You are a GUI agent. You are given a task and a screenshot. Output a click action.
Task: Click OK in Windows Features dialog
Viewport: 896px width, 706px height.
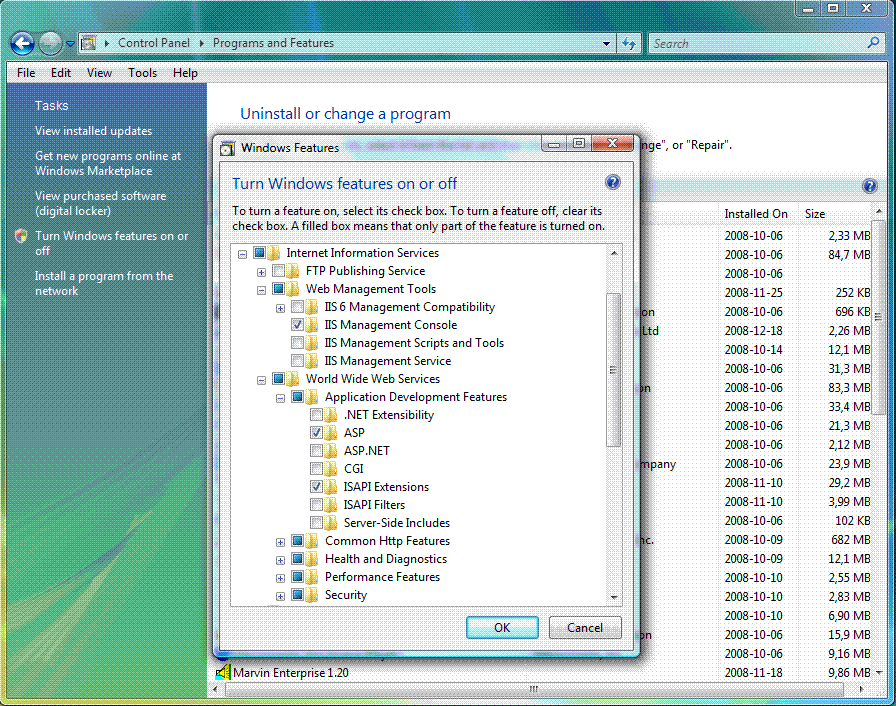coord(502,627)
